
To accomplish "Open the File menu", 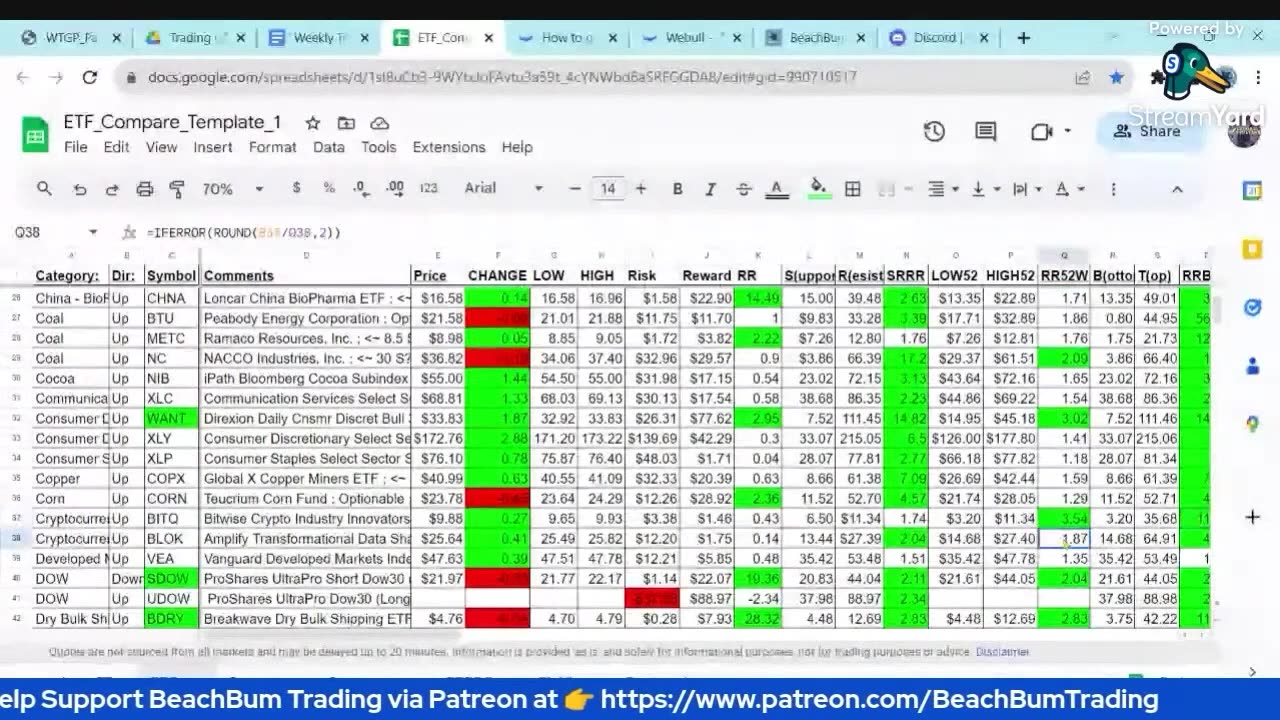I will tap(76, 147).
